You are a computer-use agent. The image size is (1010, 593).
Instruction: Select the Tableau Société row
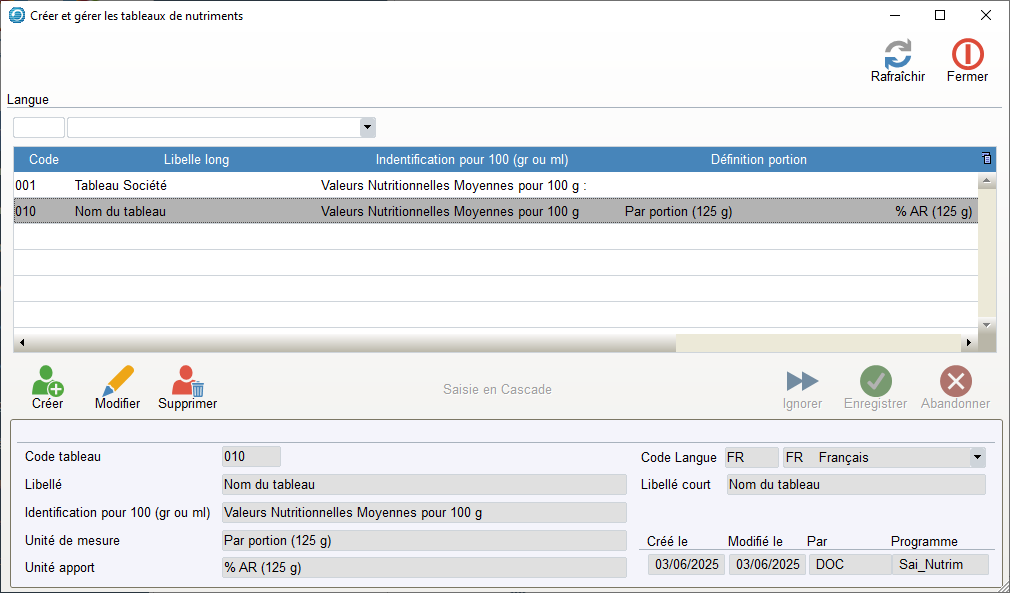pos(300,185)
